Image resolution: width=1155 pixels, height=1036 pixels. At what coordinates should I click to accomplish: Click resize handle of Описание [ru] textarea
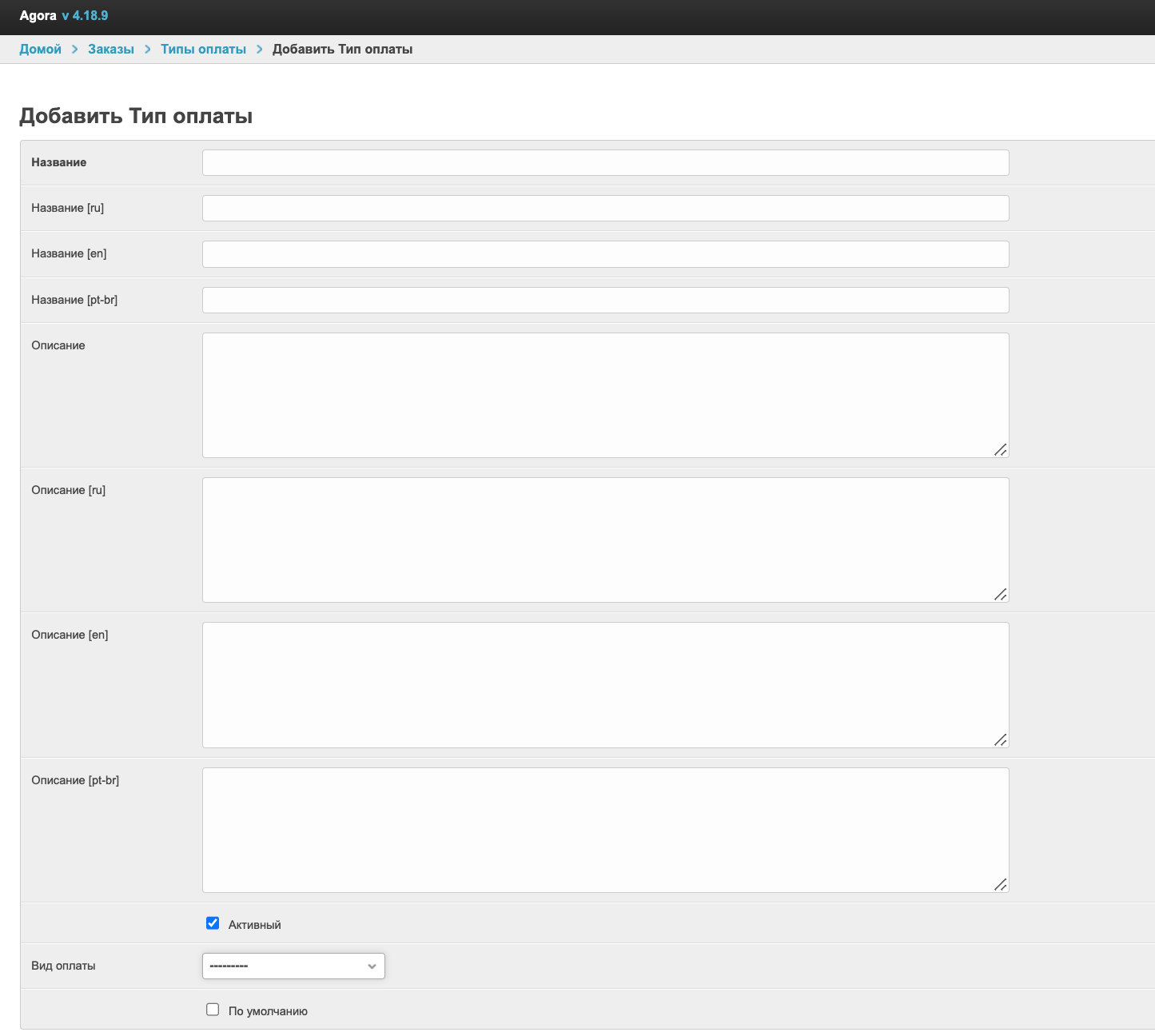1000,594
